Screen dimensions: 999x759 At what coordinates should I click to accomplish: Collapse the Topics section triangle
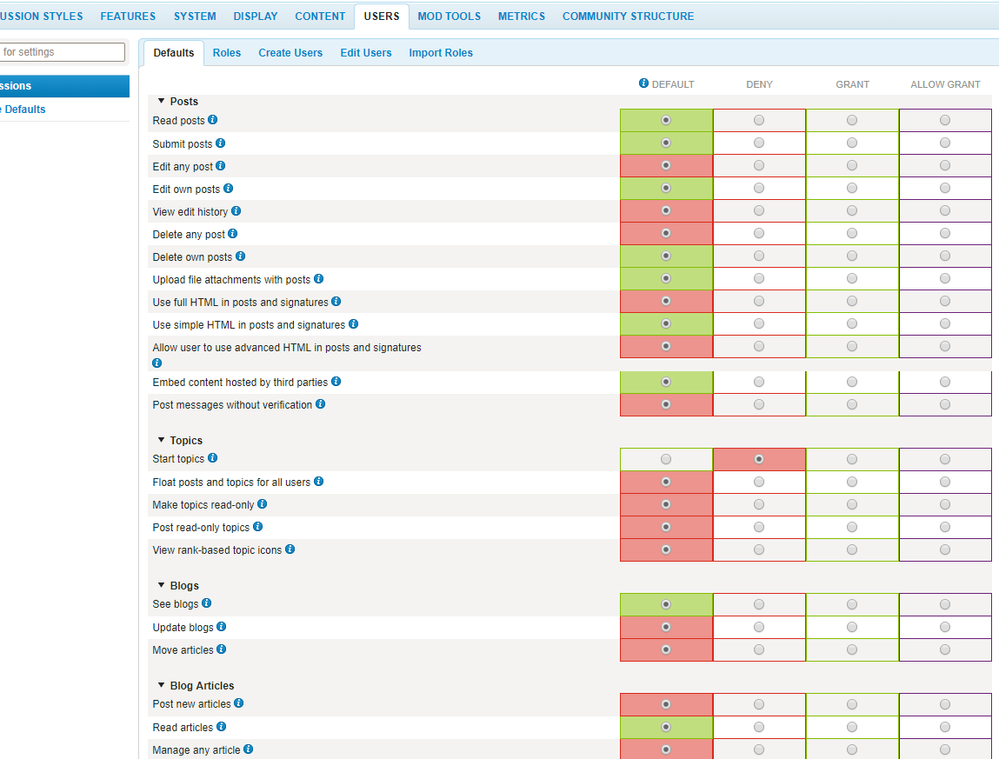point(161,440)
